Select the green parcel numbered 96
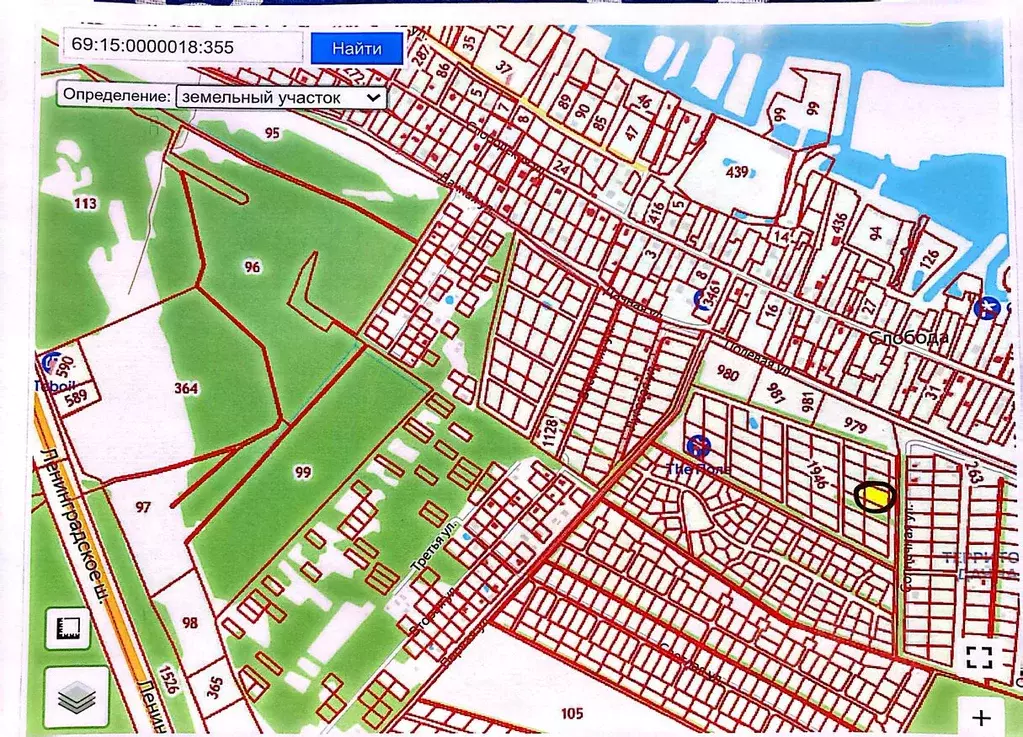 pos(252,266)
